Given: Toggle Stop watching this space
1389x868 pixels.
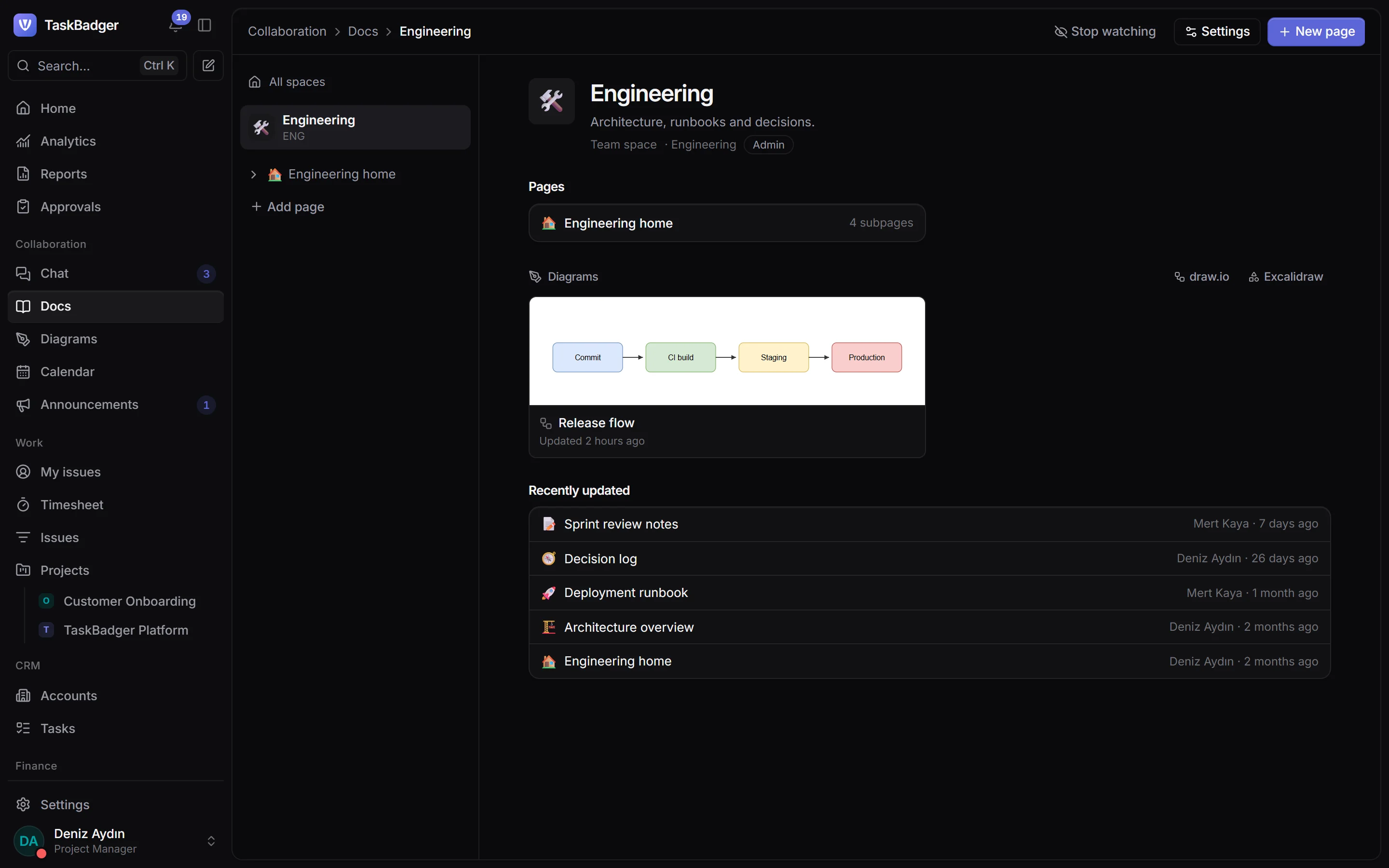Looking at the screenshot, I should [1105, 31].
